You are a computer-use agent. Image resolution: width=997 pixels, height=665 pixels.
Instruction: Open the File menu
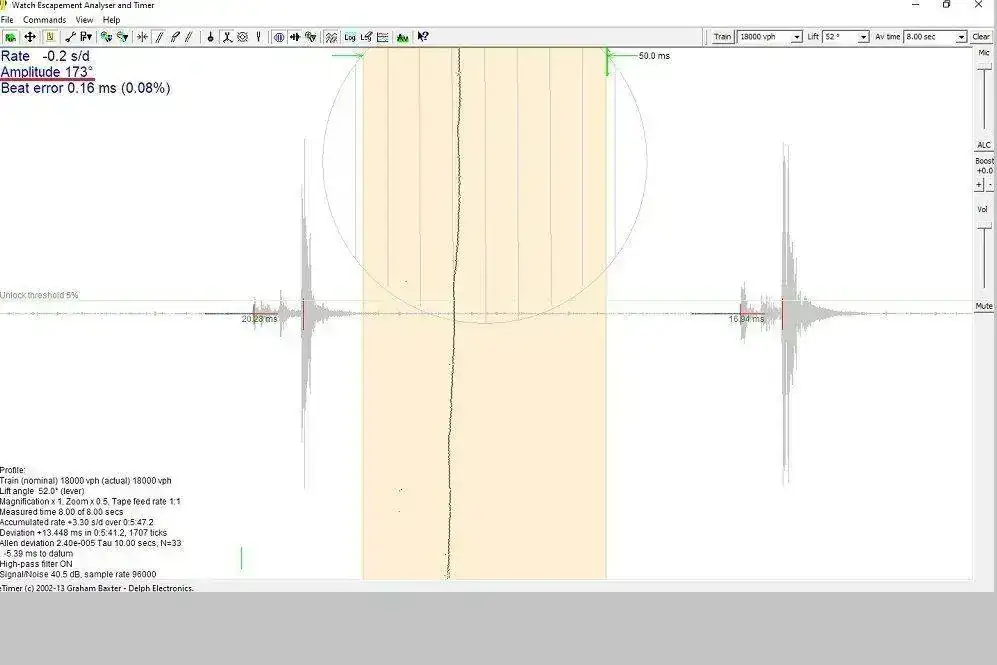click(7, 20)
